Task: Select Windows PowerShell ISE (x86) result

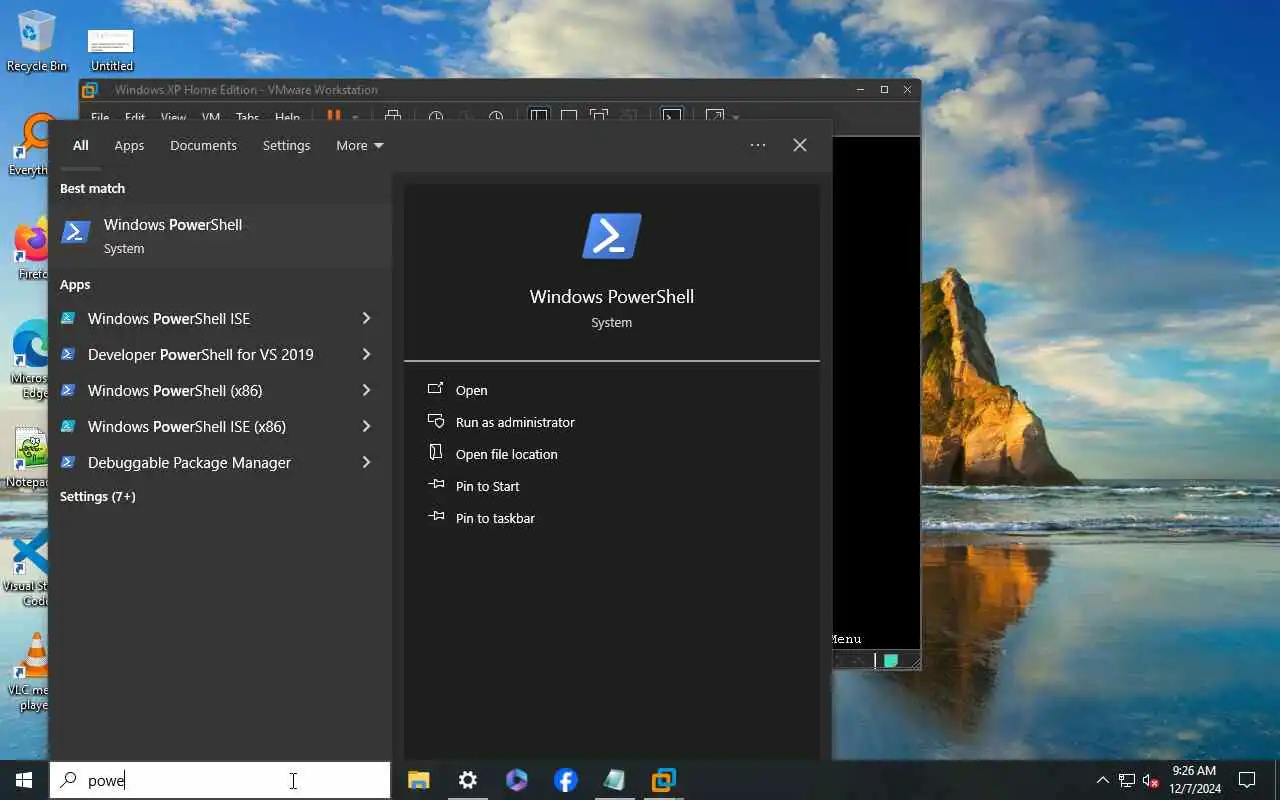Action: [203, 426]
